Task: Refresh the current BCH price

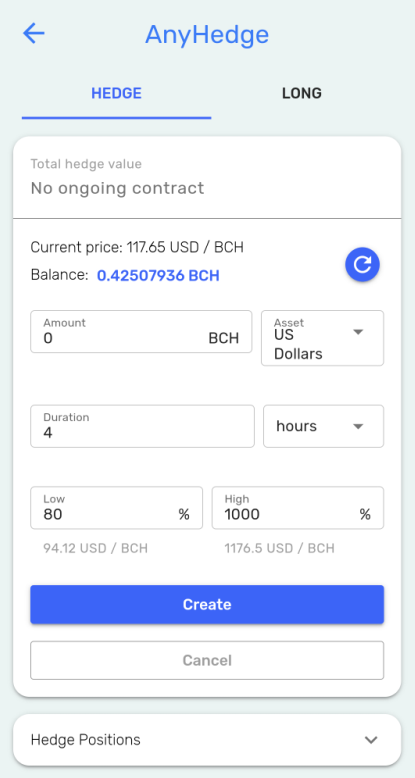Action: tap(362, 265)
